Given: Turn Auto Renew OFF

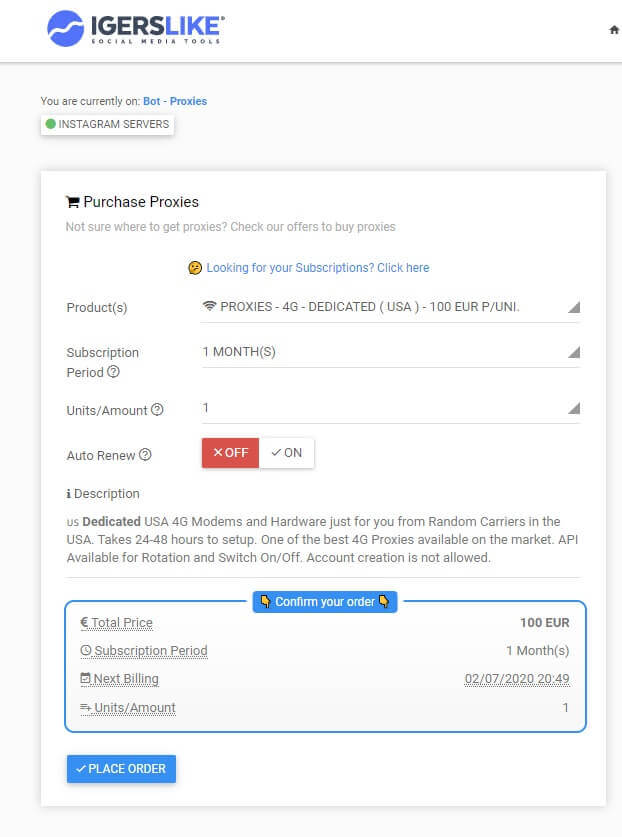Looking at the screenshot, I should point(230,453).
